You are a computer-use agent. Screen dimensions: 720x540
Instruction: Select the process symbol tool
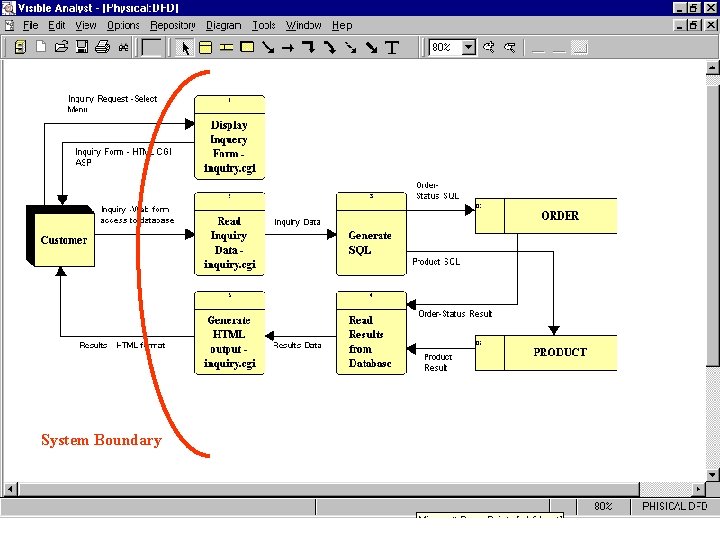tap(205, 48)
